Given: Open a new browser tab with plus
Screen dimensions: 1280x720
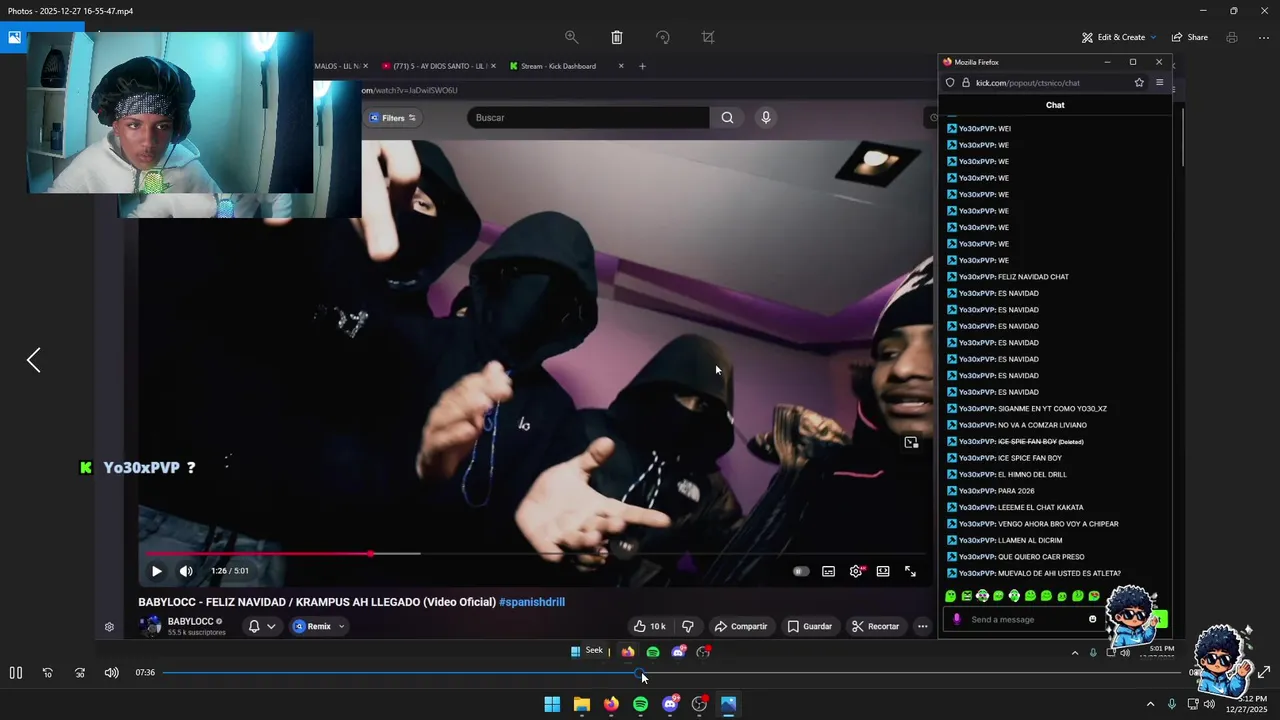Looking at the screenshot, I should (642, 66).
